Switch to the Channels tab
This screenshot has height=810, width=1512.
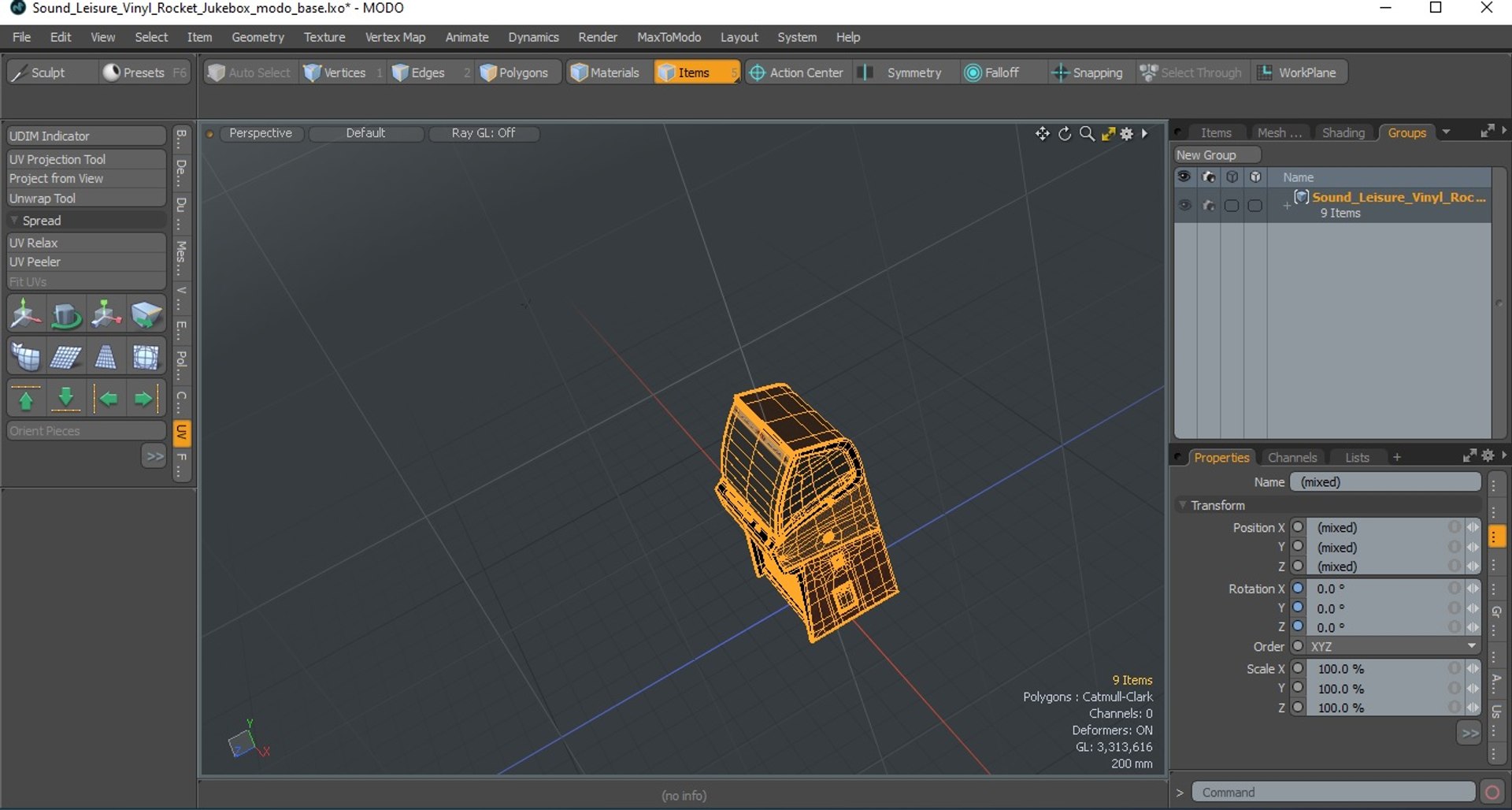pyautogui.click(x=1291, y=457)
